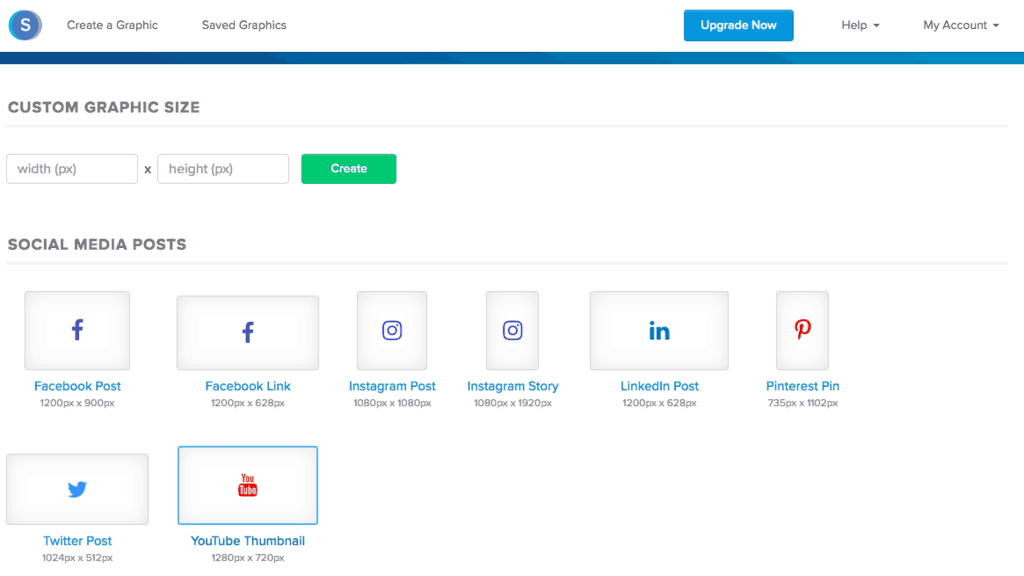Viewport: 1024px width, 576px height.
Task: Click the YouTube Thumbnail text link
Action: tap(248, 541)
